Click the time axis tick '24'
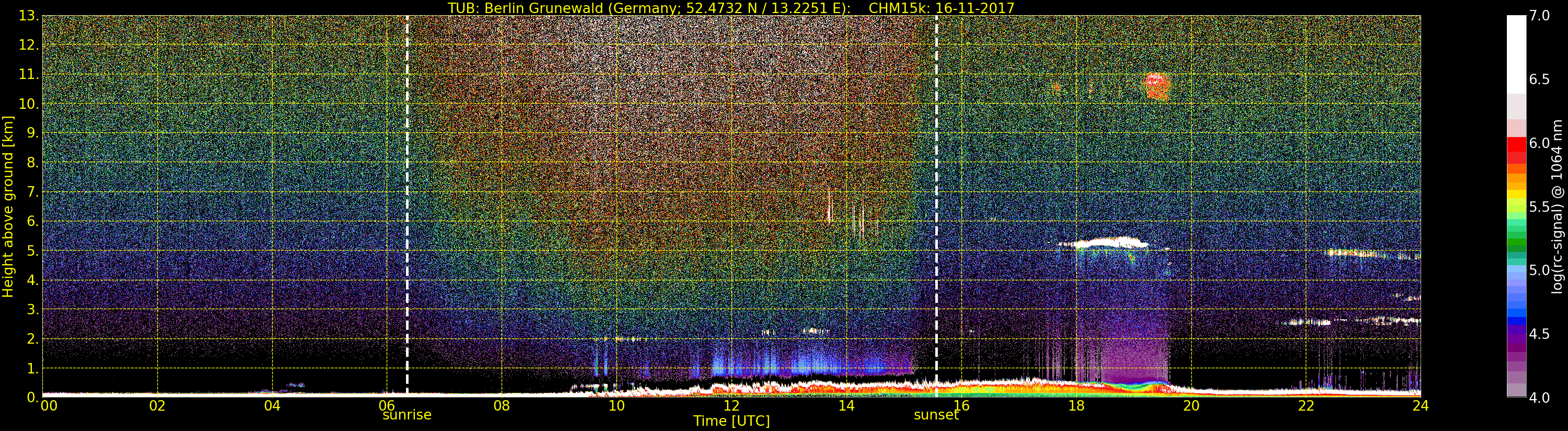 [x=1421, y=405]
